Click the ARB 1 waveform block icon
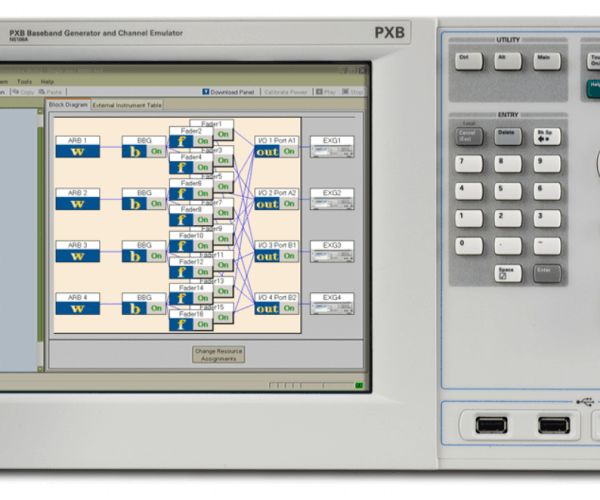This screenshot has width=600, height=500. [x=78, y=151]
